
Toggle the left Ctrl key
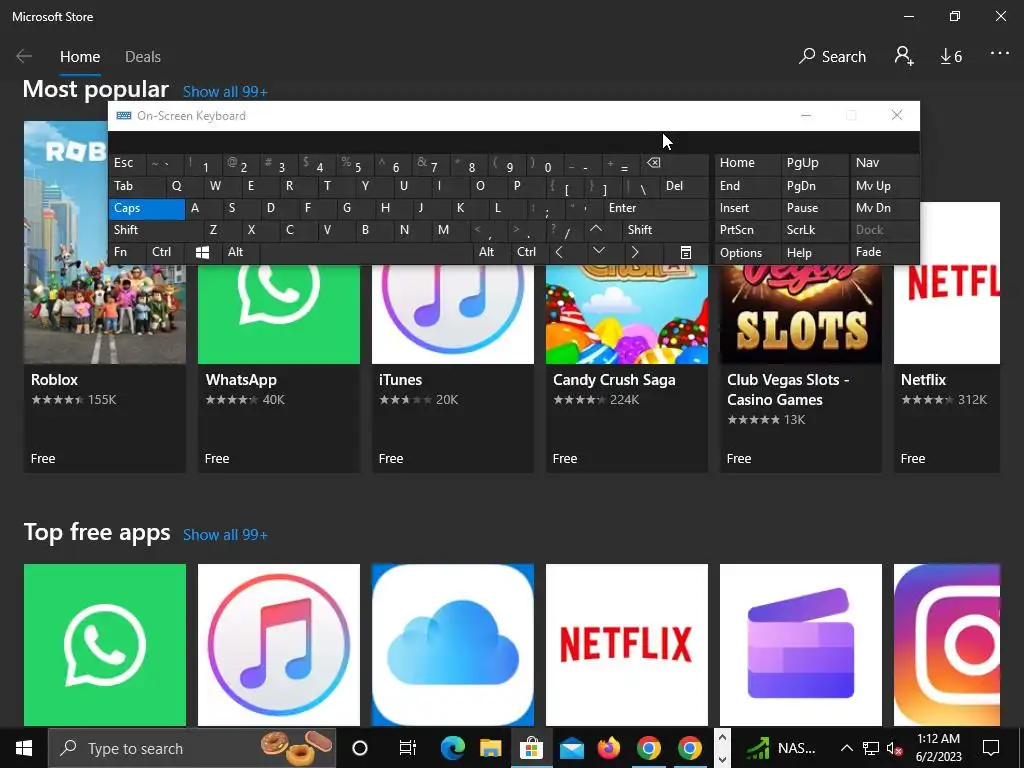click(x=165, y=252)
